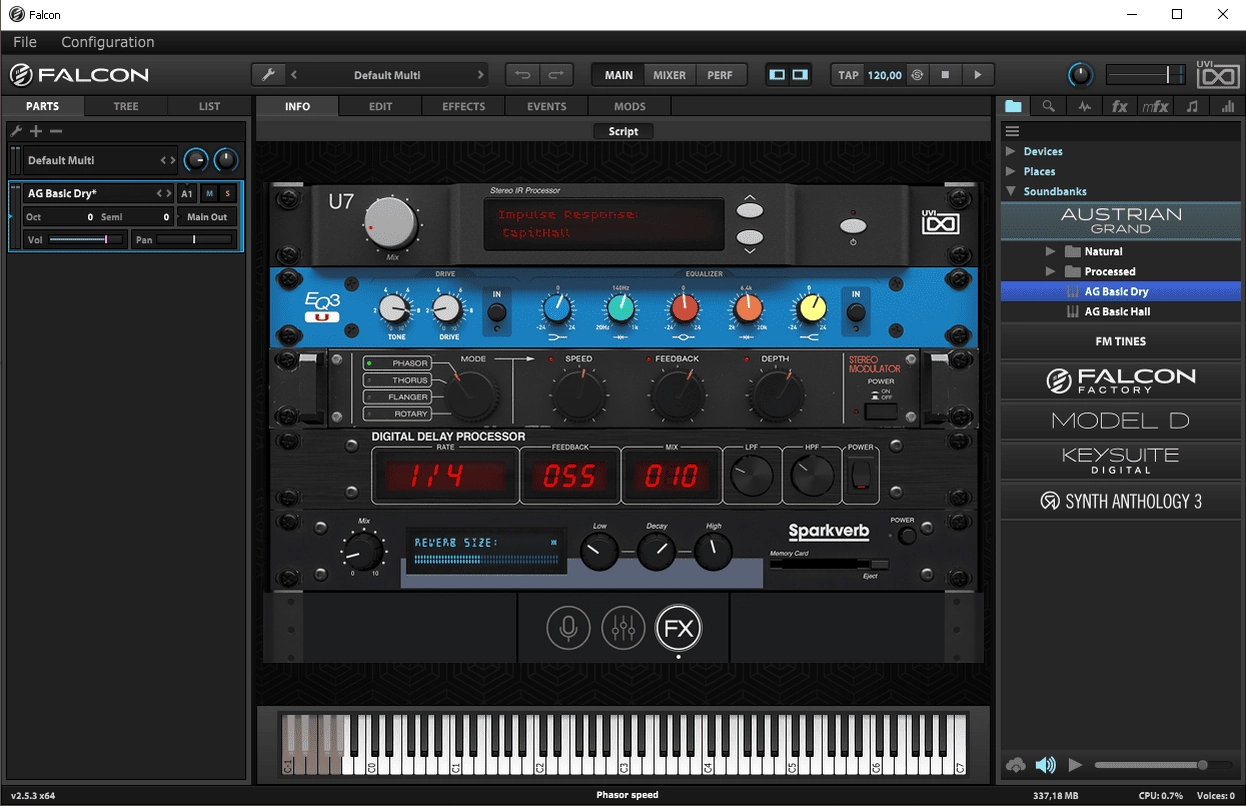Click the part Pan slider
The height and width of the screenshot is (806, 1246).
point(196,240)
